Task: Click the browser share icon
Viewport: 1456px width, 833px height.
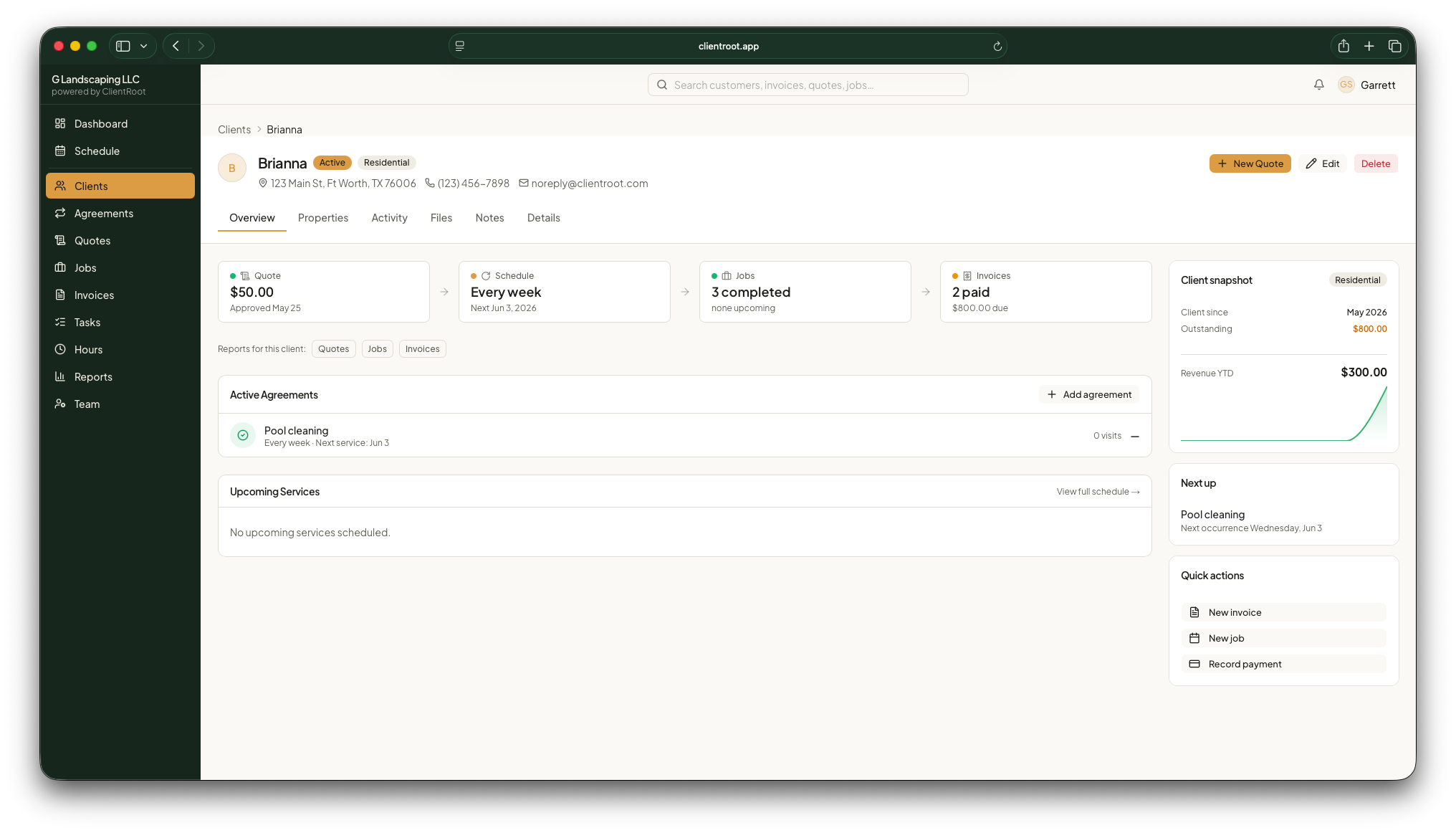Action: [1344, 46]
